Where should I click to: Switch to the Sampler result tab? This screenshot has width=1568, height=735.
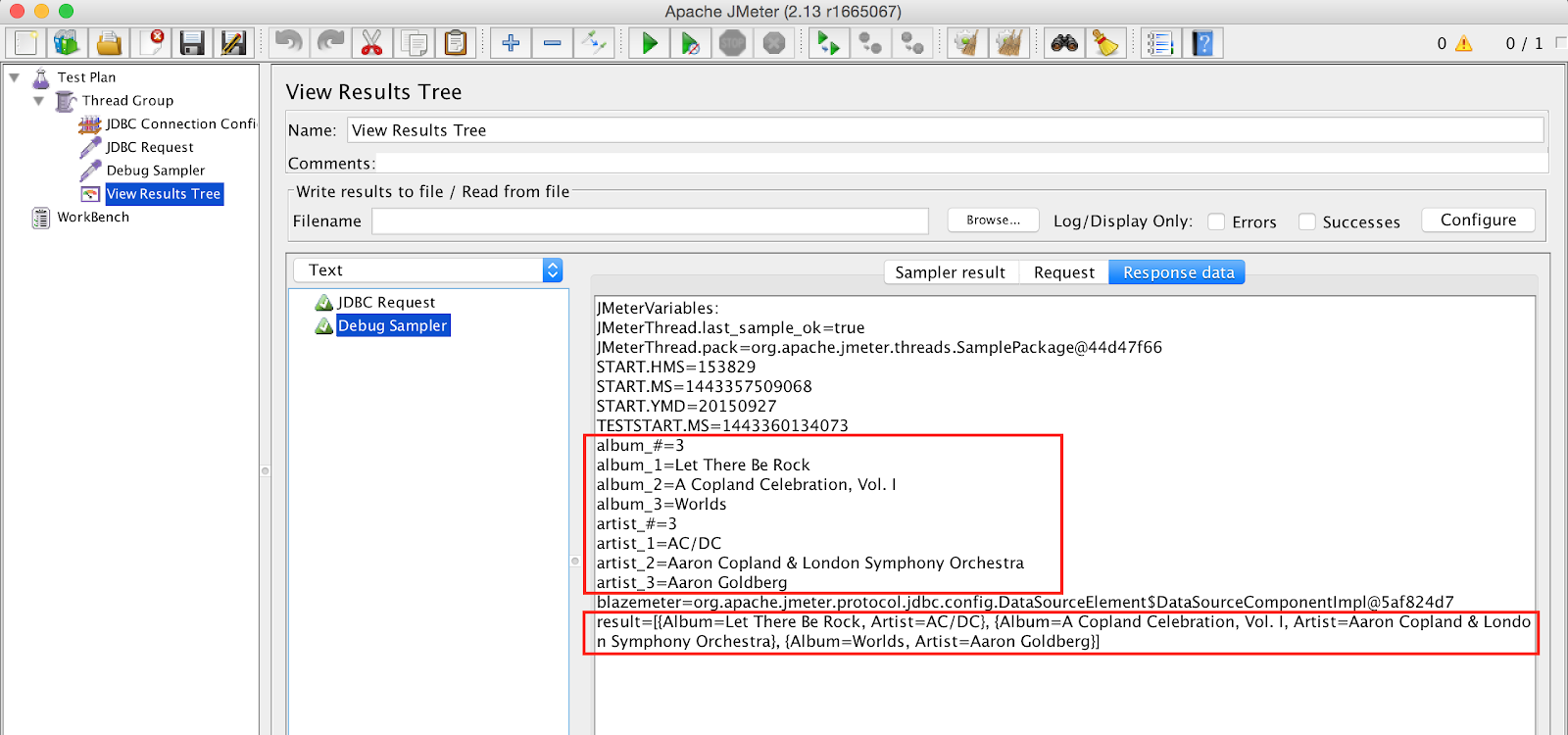coord(951,272)
